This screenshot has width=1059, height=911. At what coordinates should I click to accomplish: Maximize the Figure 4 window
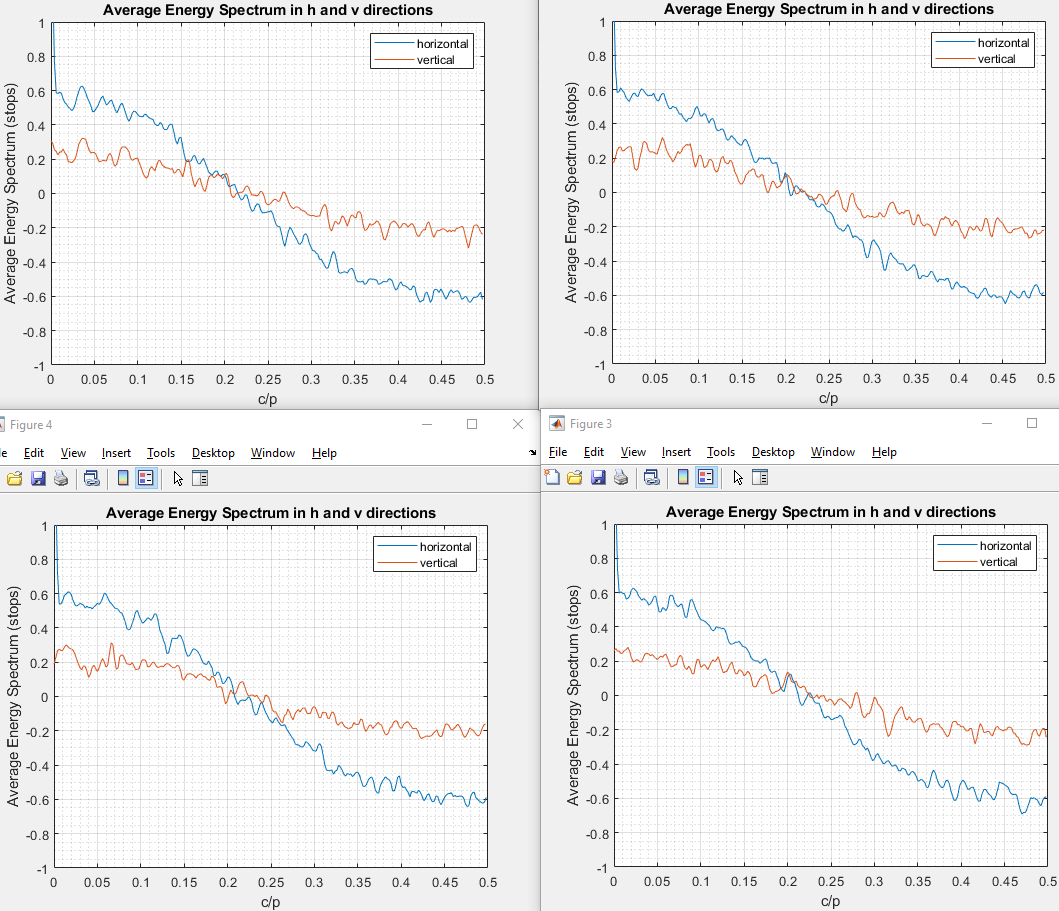point(472,424)
